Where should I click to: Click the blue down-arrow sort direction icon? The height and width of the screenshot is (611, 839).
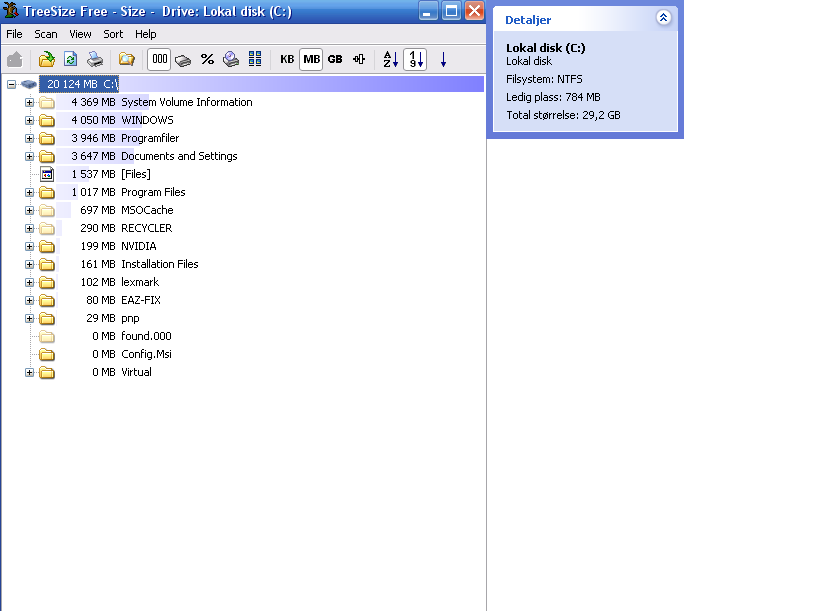[x=443, y=59]
